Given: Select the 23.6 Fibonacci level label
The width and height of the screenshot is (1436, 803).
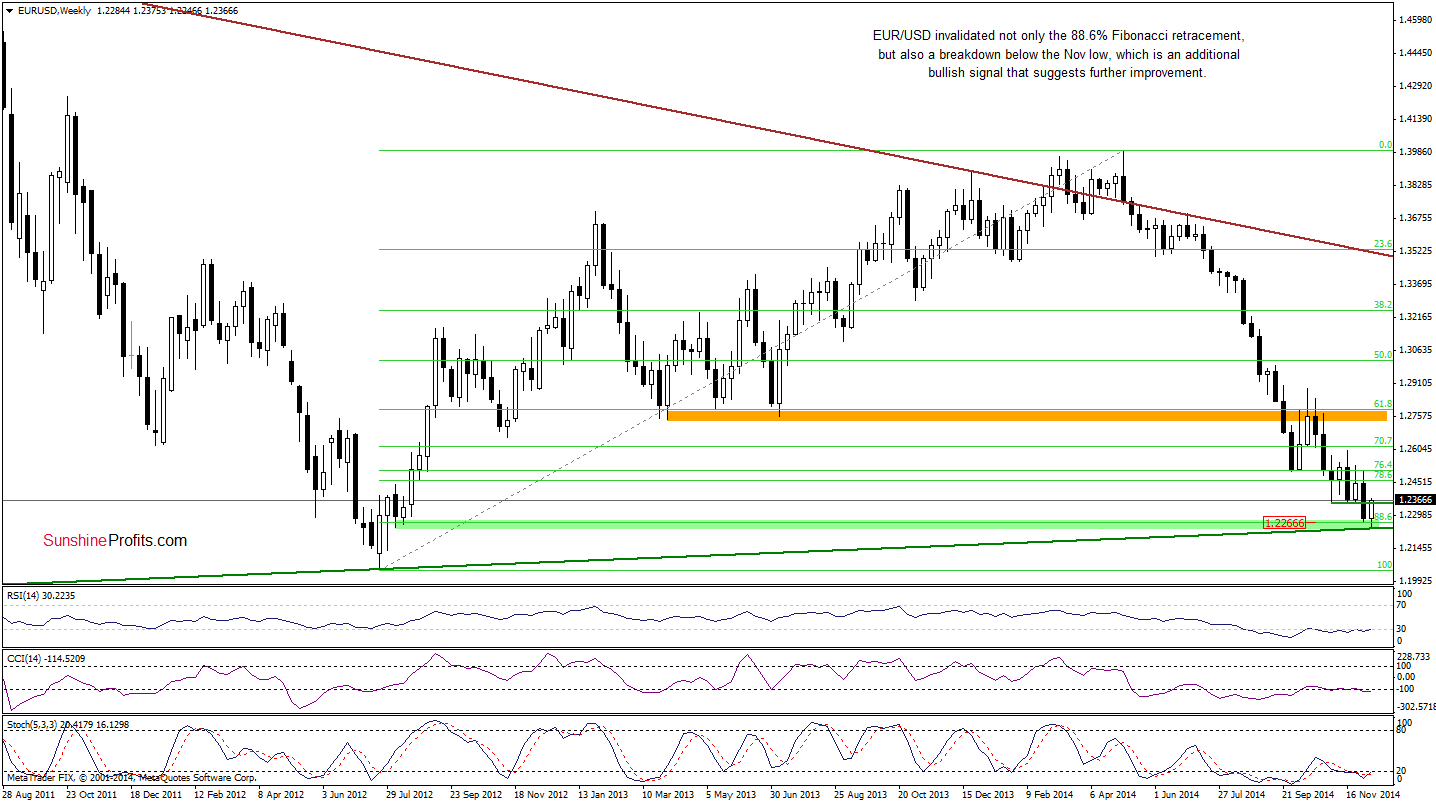Looking at the screenshot, I should [1383, 243].
